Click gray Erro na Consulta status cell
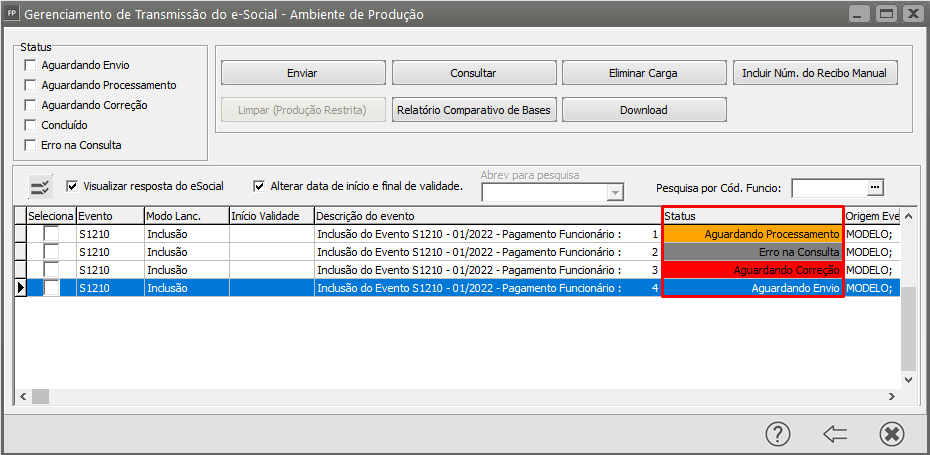930x455 pixels. pos(753,252)
